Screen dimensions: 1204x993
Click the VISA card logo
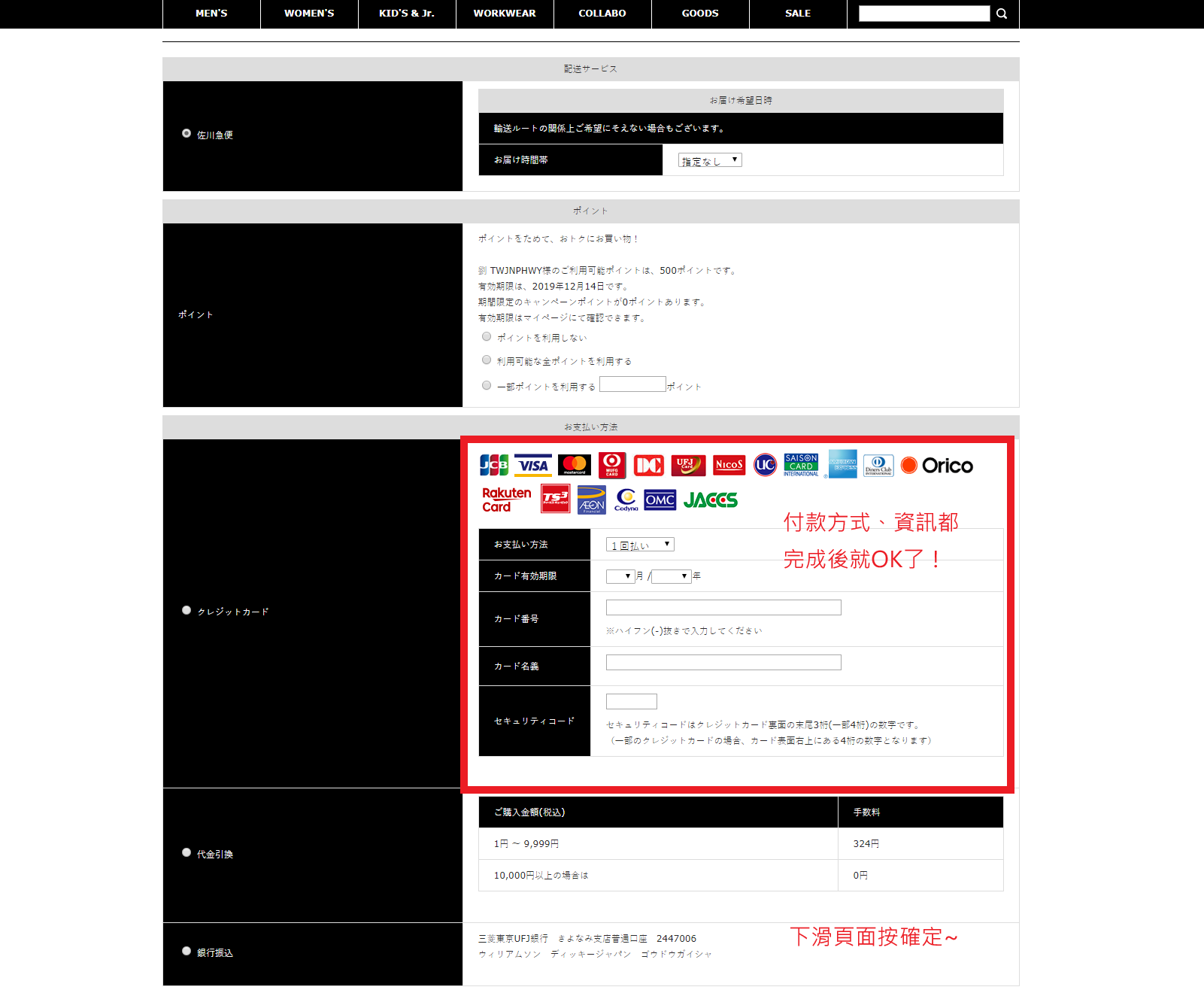pyautogui.click(x=533, y=466)
